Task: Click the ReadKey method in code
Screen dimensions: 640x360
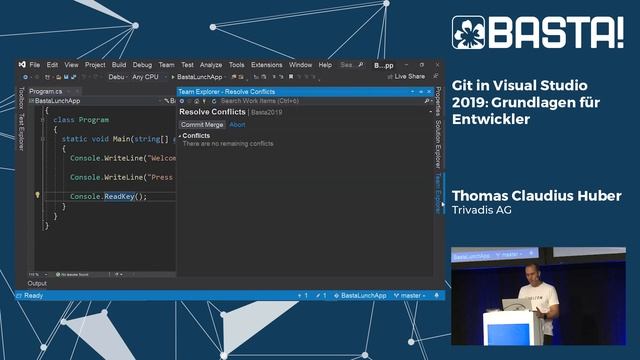Action: [x=119, y=196]
